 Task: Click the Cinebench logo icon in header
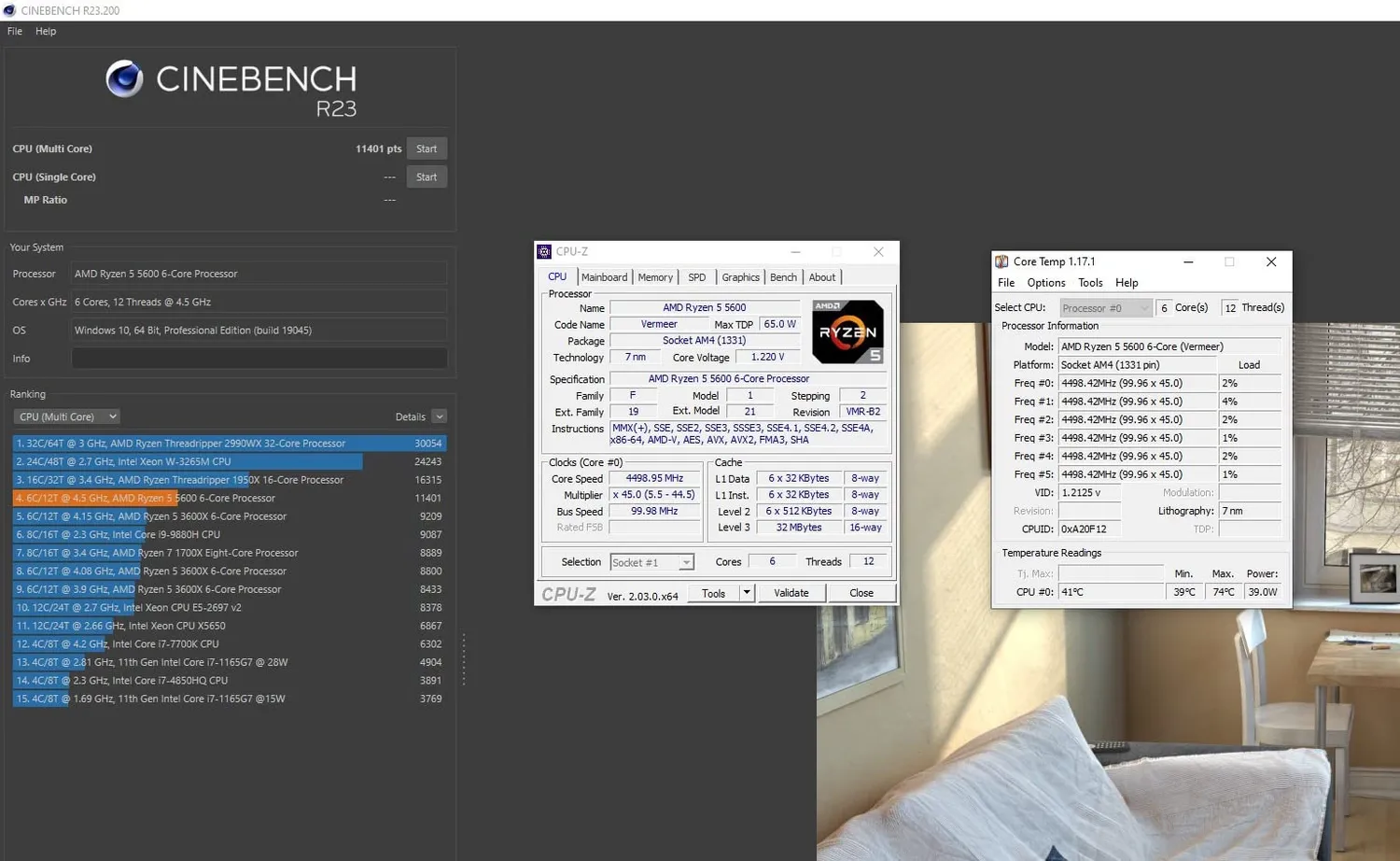click(124, 78)
